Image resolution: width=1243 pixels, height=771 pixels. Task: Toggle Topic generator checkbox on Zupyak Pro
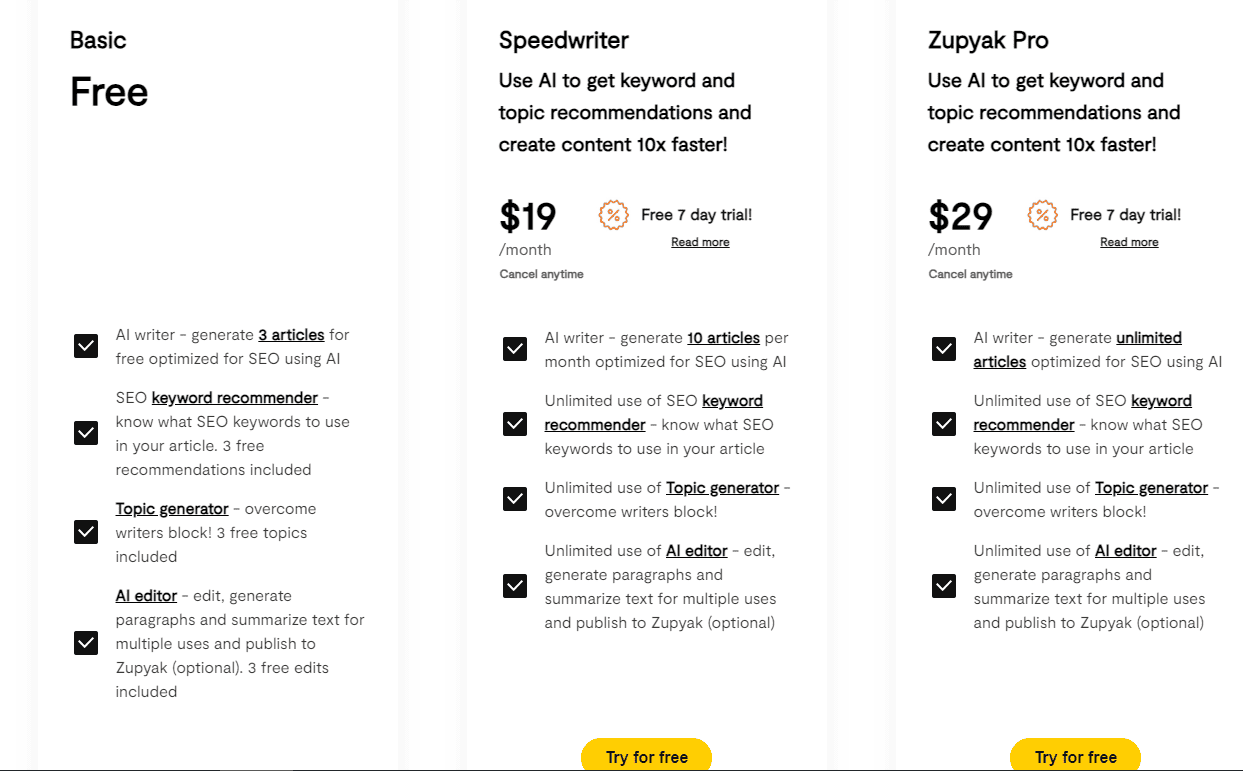(x=943, y=498)
